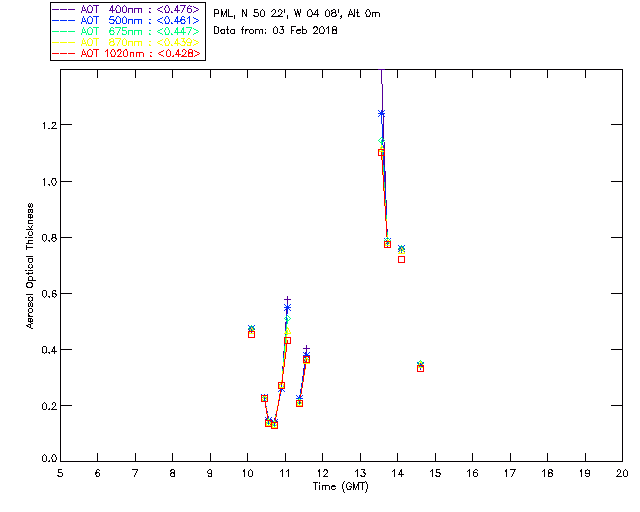Viewport: 640px width, 512px height.
Task: Click the 400nm average value <0.476>
Action: (178, 9)
